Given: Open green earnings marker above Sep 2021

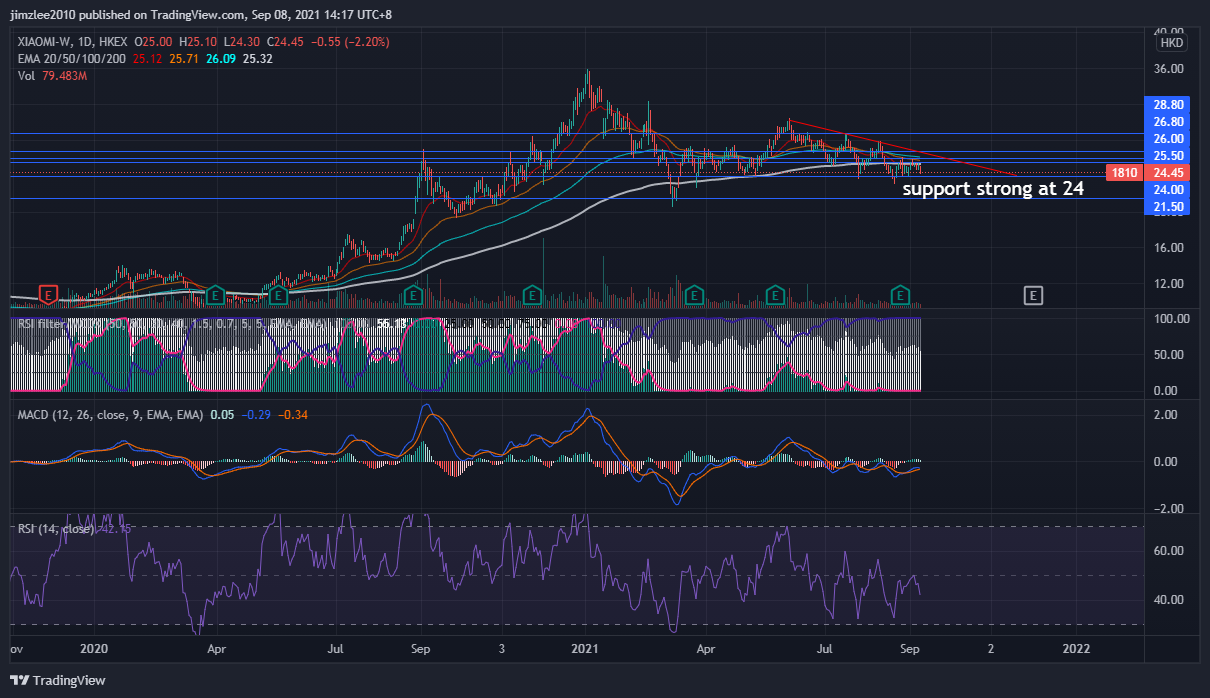Looking at the screenshot, I should pyautogui.click(x=900, y=295).
